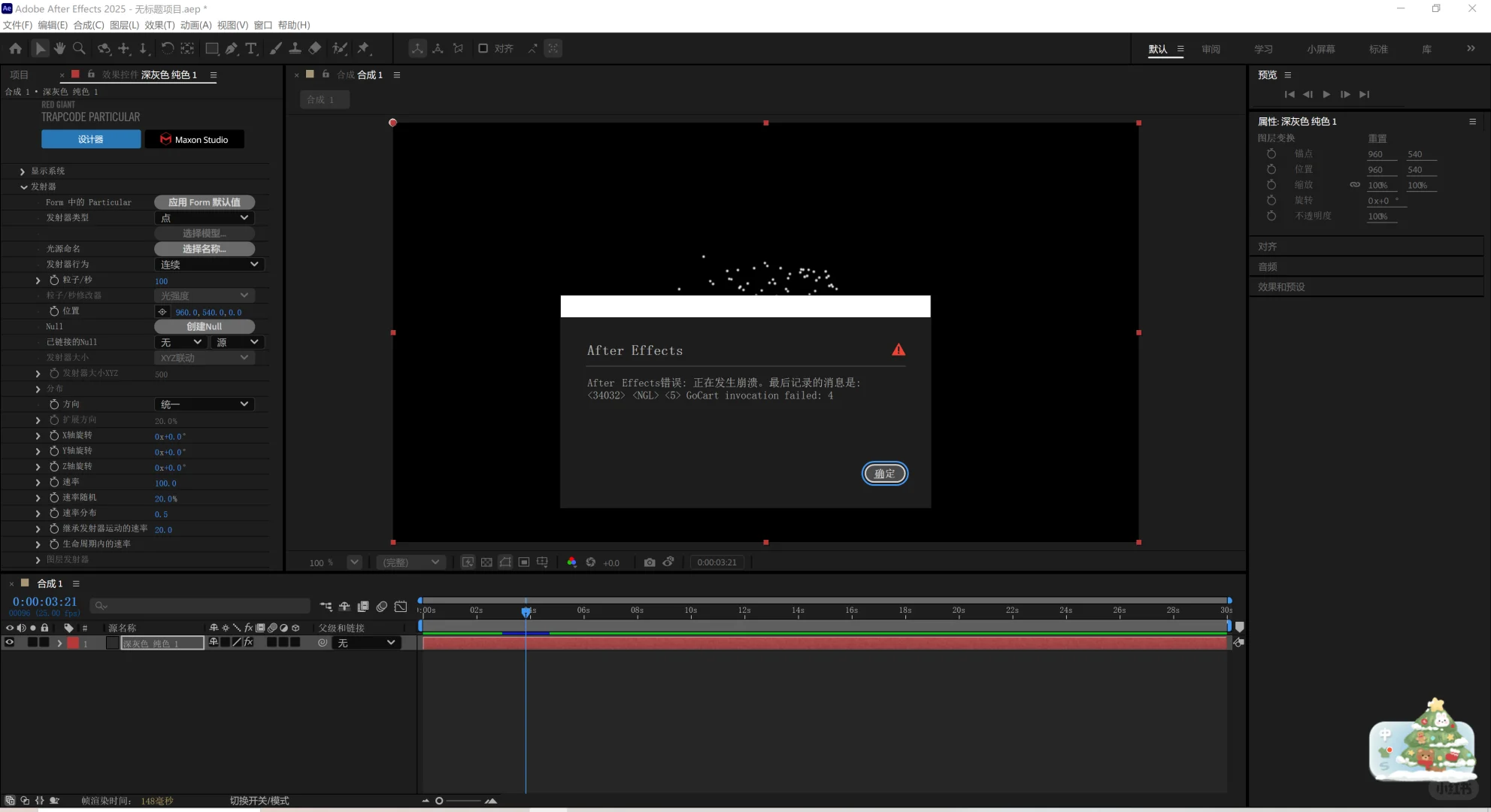
Task: Open the 方向 dropdown set to 统一
Action: [x=205, y=404]
